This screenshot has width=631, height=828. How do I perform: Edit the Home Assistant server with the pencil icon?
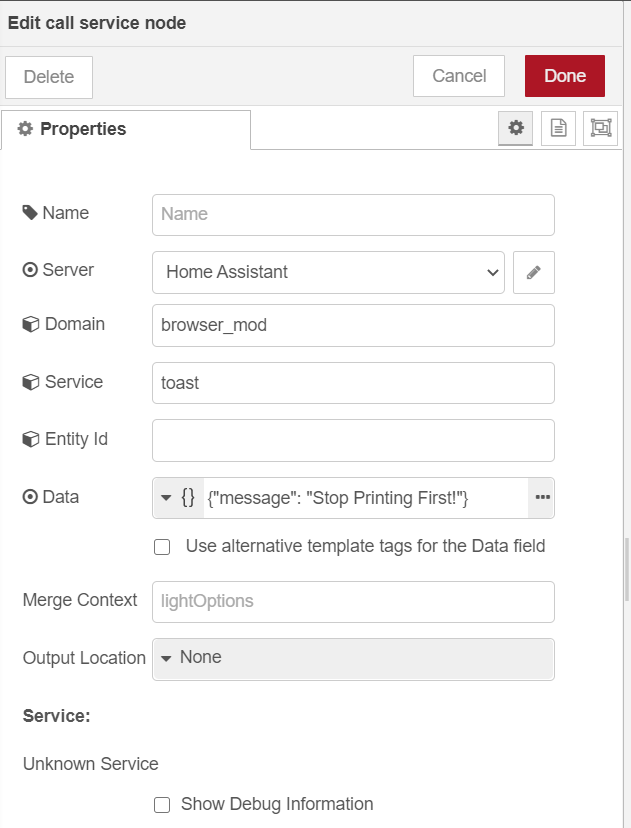(533, 272)
